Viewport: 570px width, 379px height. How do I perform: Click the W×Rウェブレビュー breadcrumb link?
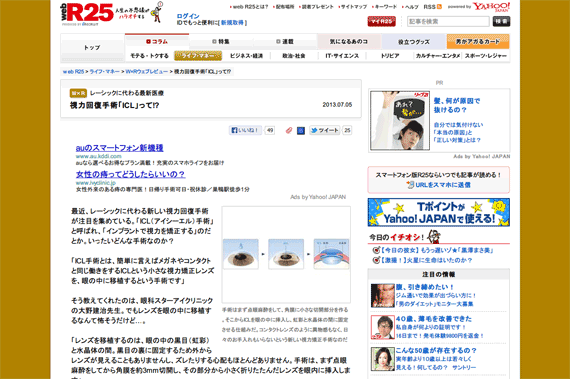146,72
